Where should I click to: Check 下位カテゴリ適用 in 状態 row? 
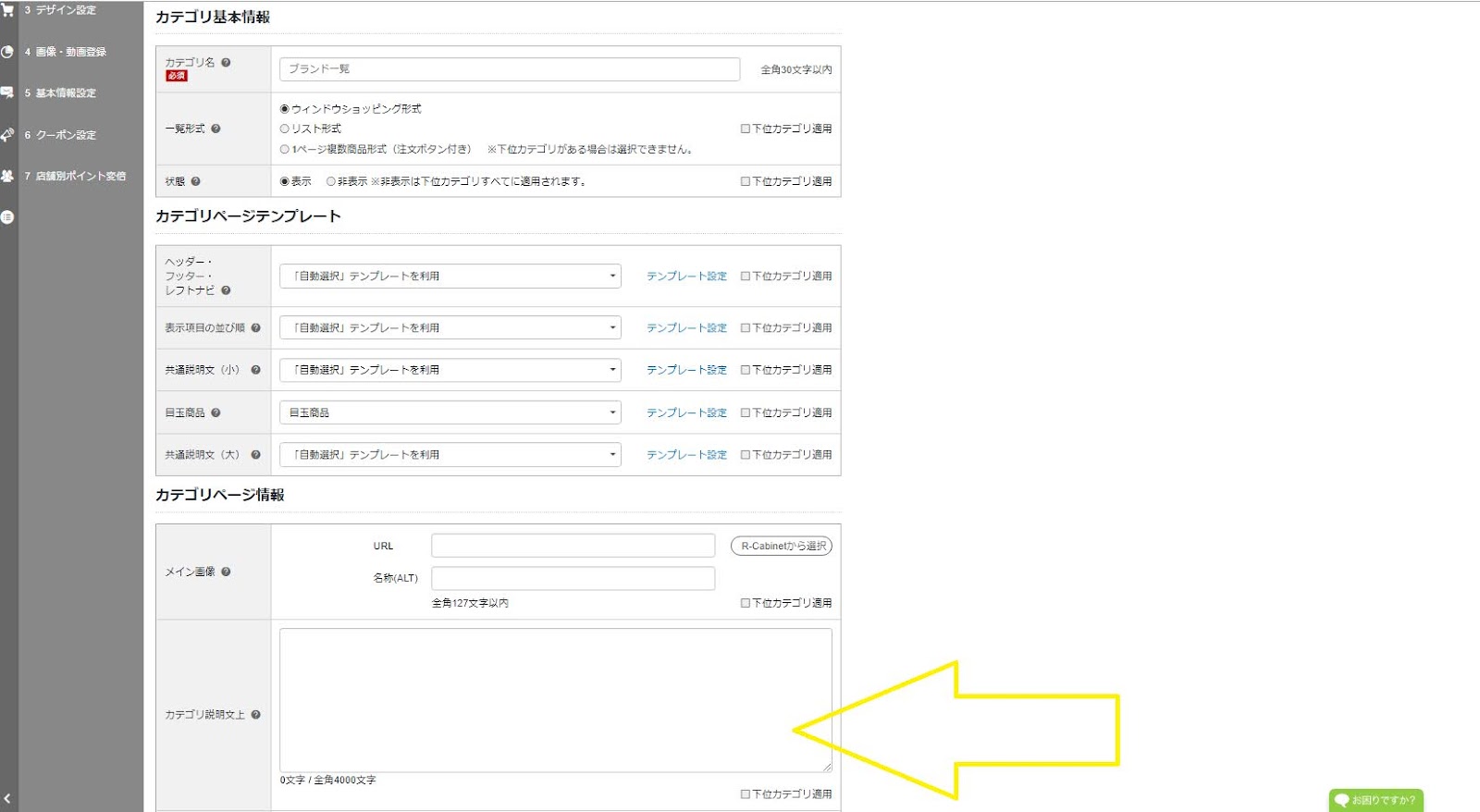tap(746, 181)
